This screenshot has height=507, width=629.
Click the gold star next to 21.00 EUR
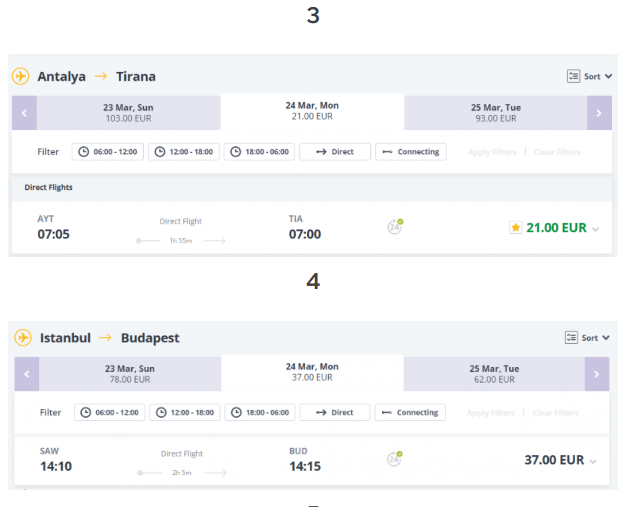(x=515, y=227)
